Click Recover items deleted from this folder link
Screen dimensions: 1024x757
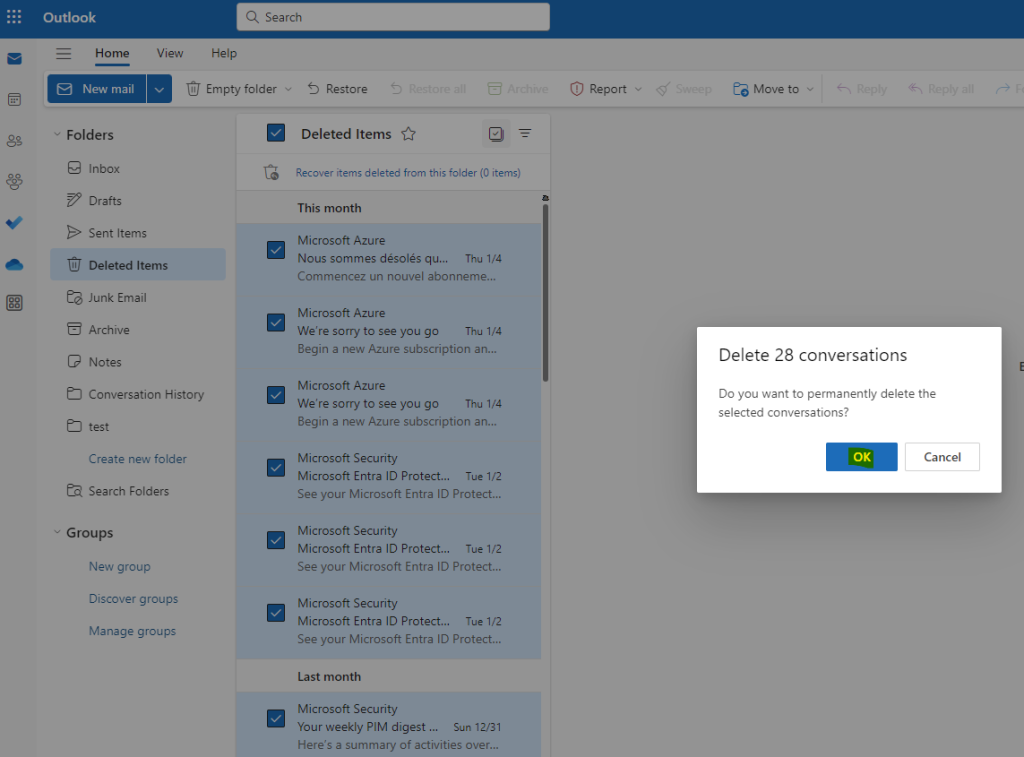[408, 172]
